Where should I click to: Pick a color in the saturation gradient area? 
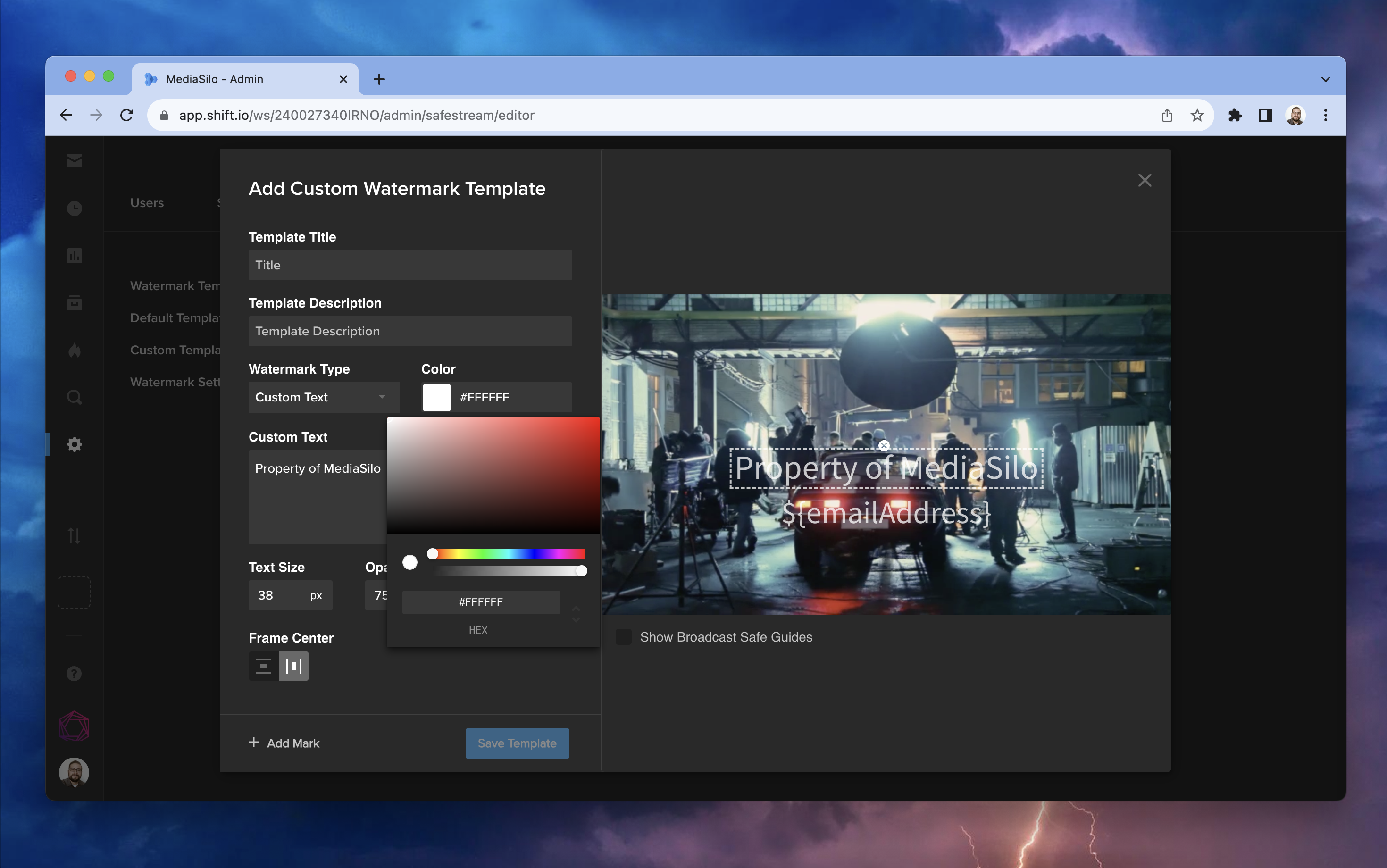click(x=493, y=476)
